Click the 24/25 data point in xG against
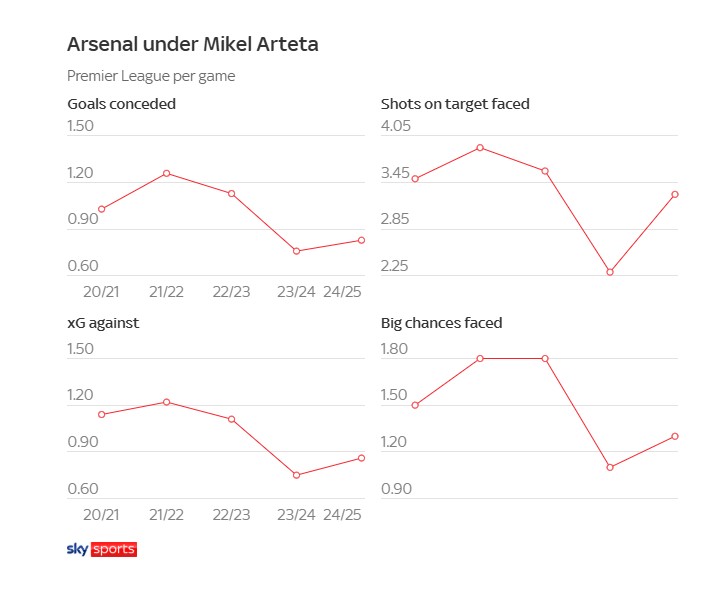Screen dimensions: 717x598 [361, 458]
